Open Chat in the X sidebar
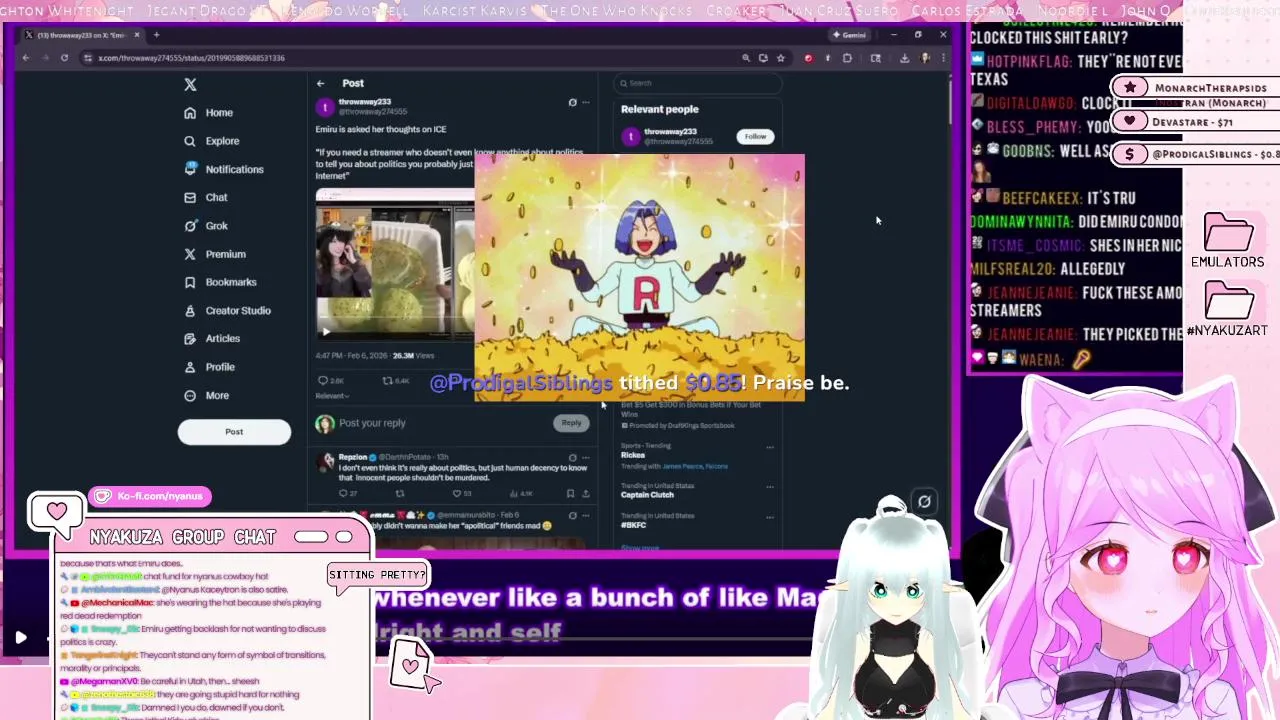The image size is (1280, 720). 205,197
